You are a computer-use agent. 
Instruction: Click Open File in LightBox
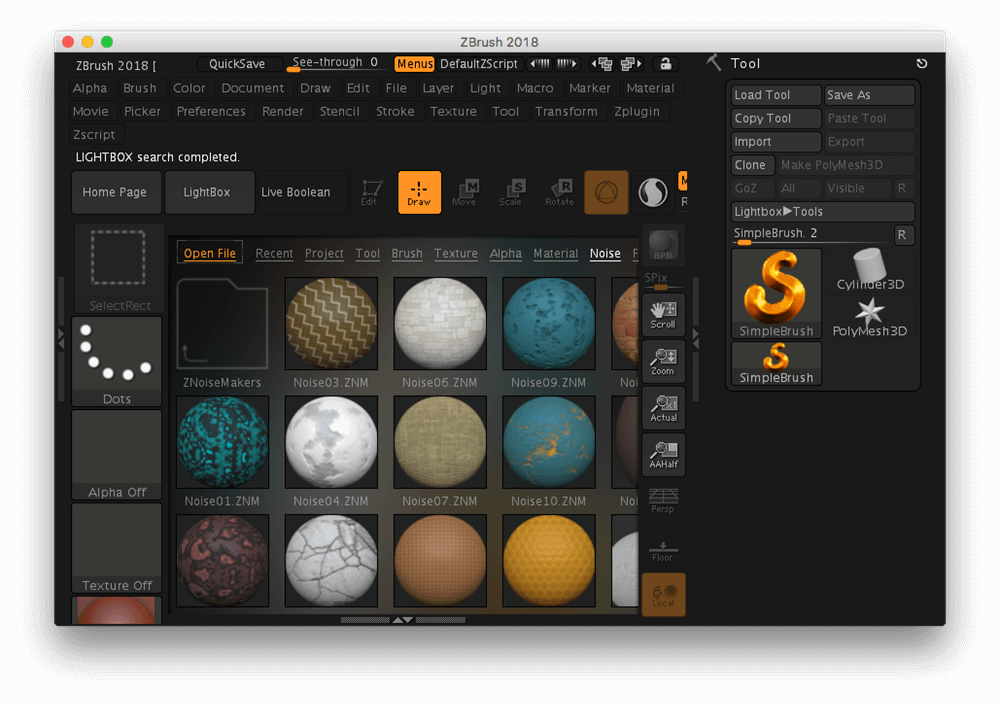tap(210, 253)
